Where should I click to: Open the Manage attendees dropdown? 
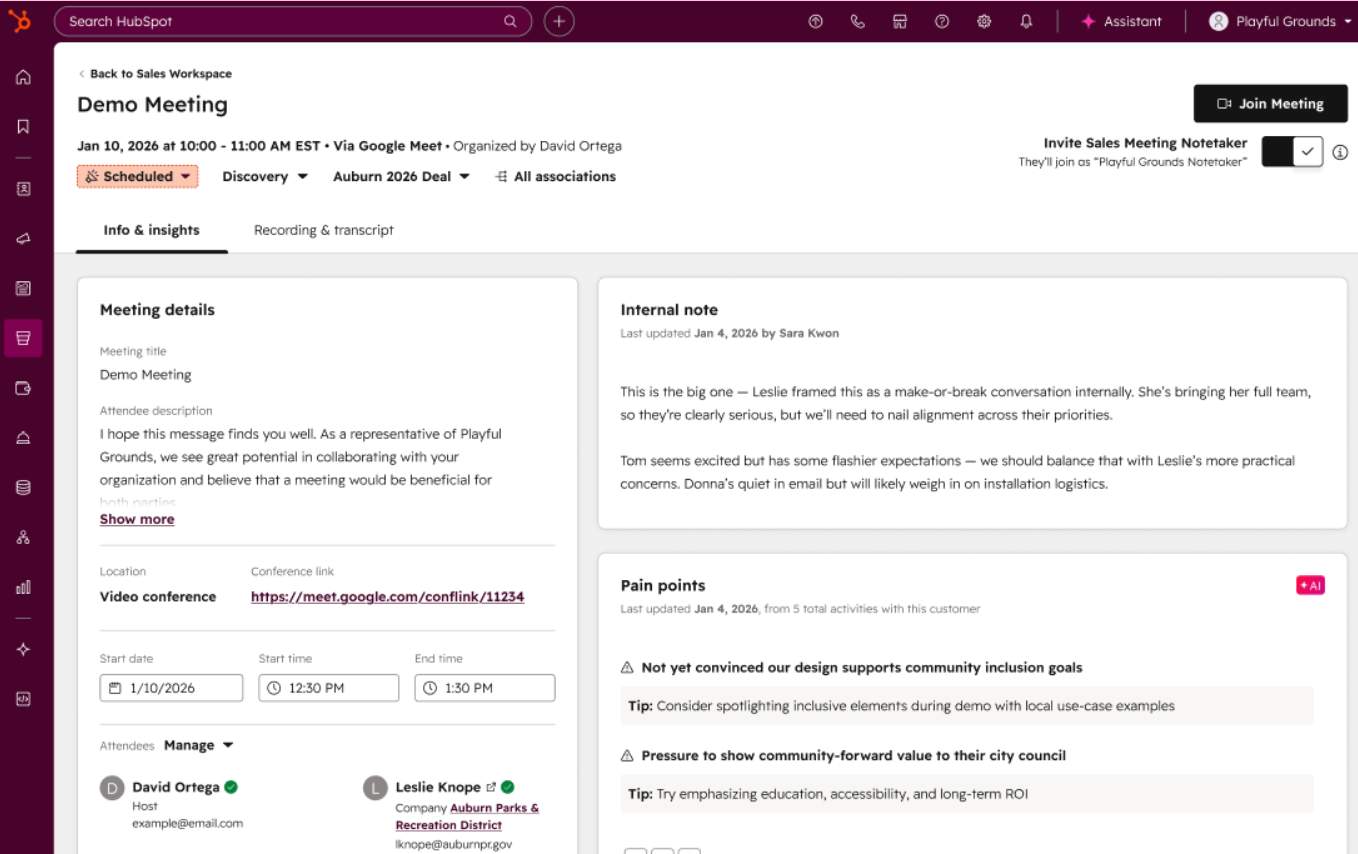198,745
